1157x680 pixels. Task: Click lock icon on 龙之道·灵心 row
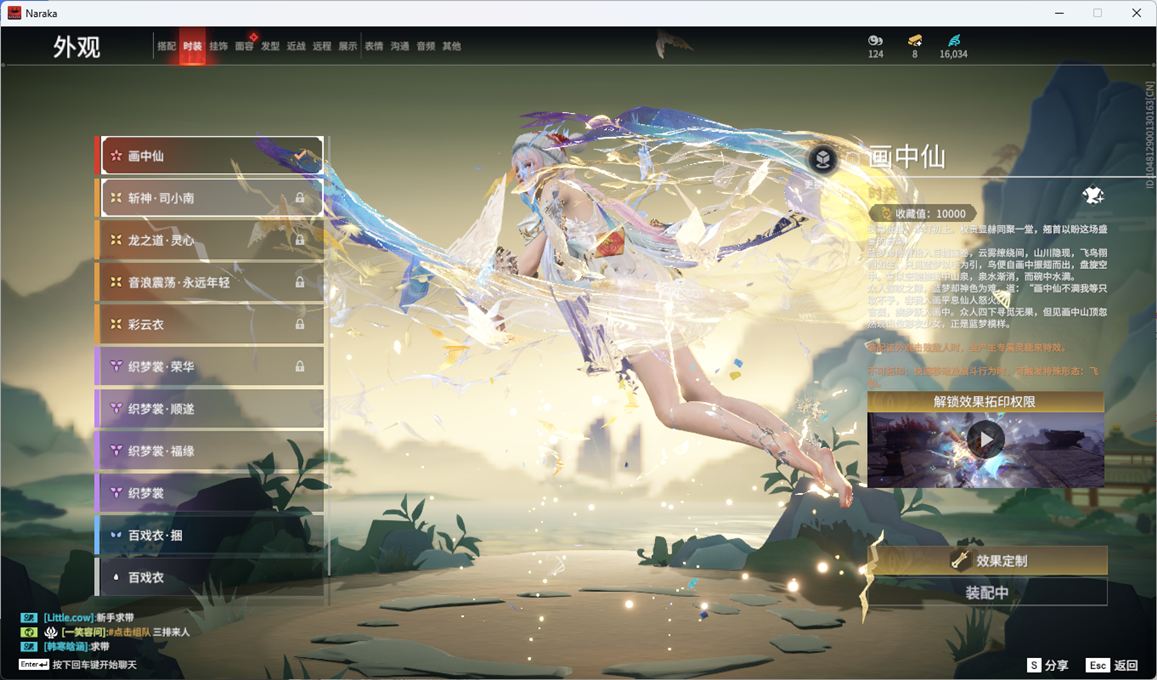pos(300,240)
